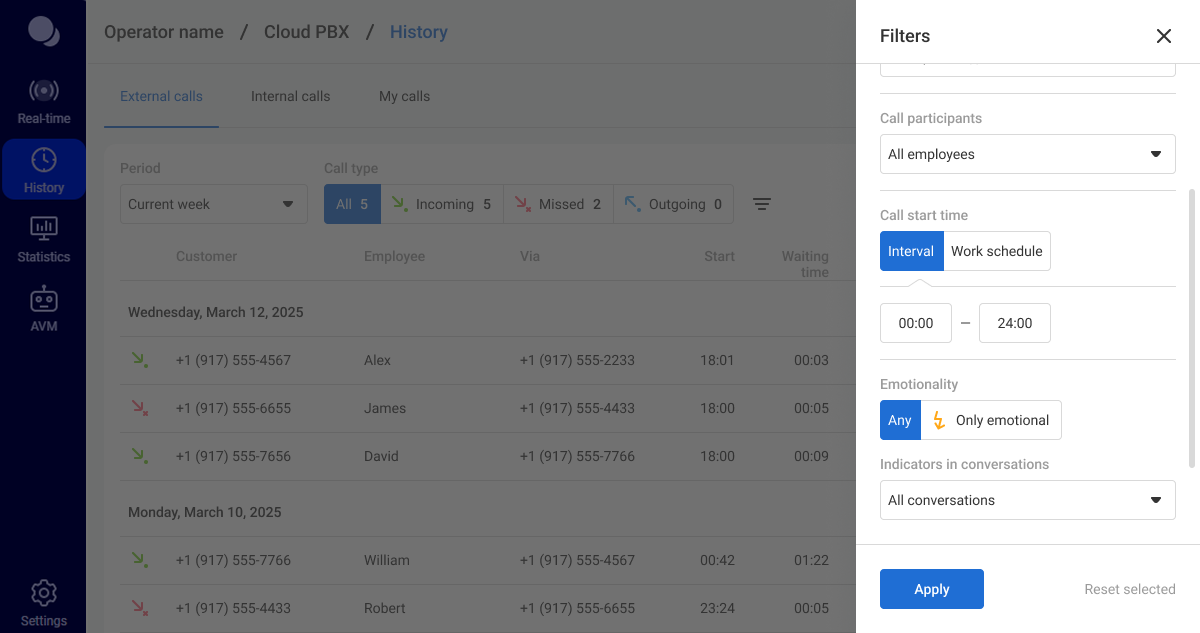Click employee name Robert
This screenshot has height=633, width=1200.
click(385, 608)
